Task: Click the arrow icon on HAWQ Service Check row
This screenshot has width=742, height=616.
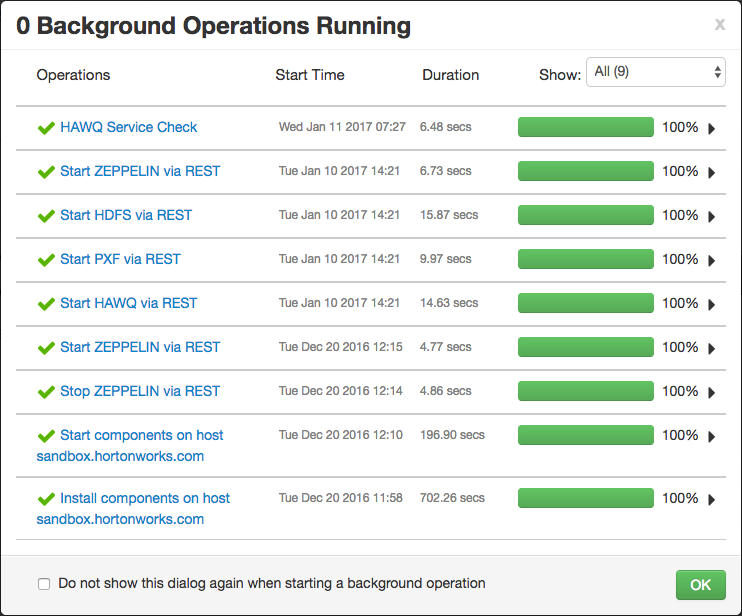Action: [711, 128]
